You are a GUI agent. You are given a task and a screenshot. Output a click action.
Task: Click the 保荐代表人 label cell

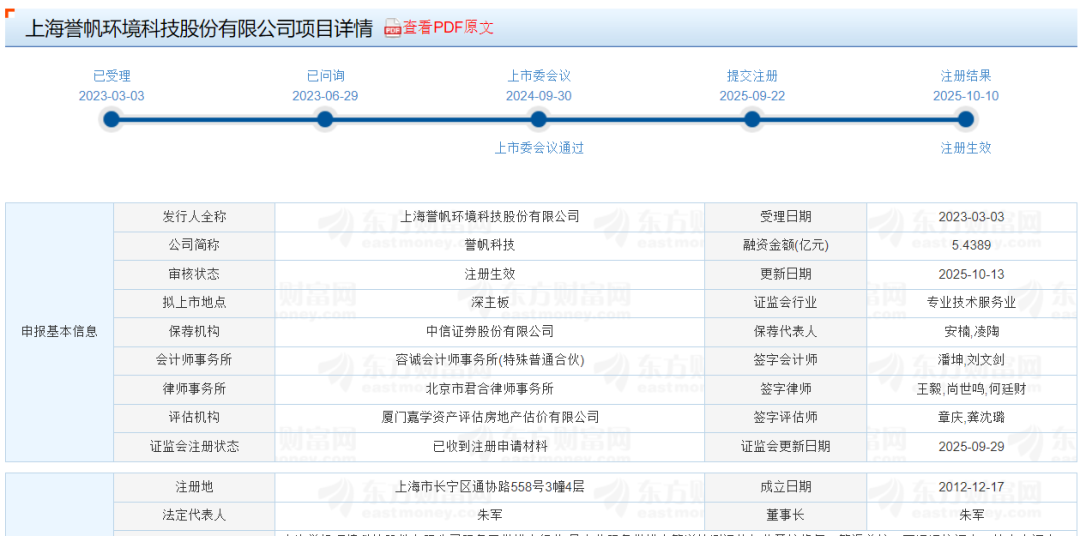pos(786,331)
